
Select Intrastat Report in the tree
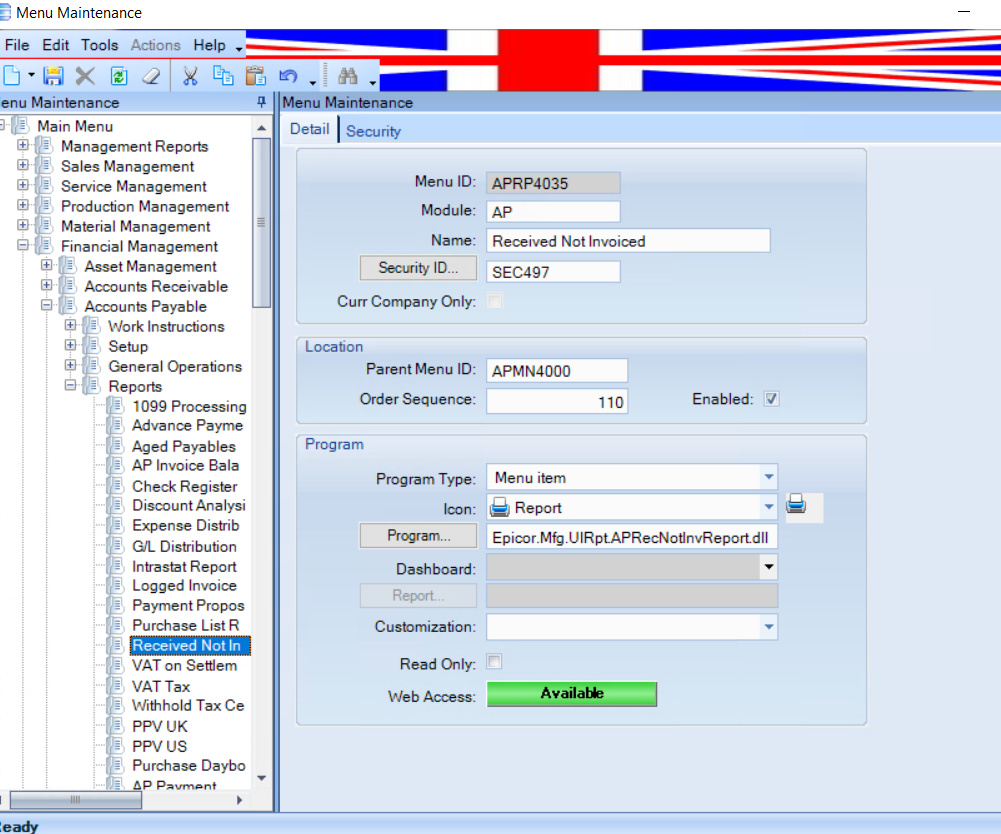click(184, 566)
